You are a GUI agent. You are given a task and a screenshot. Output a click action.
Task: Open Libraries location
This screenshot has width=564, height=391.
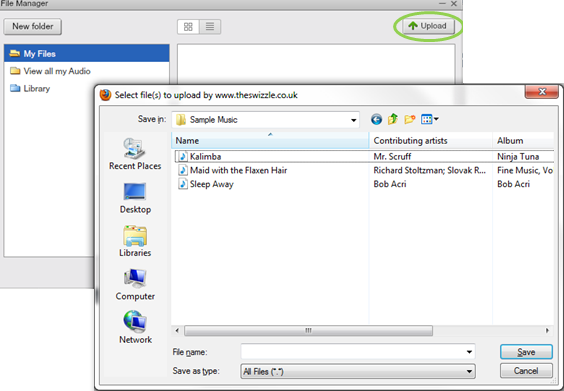tap(135, 241)
